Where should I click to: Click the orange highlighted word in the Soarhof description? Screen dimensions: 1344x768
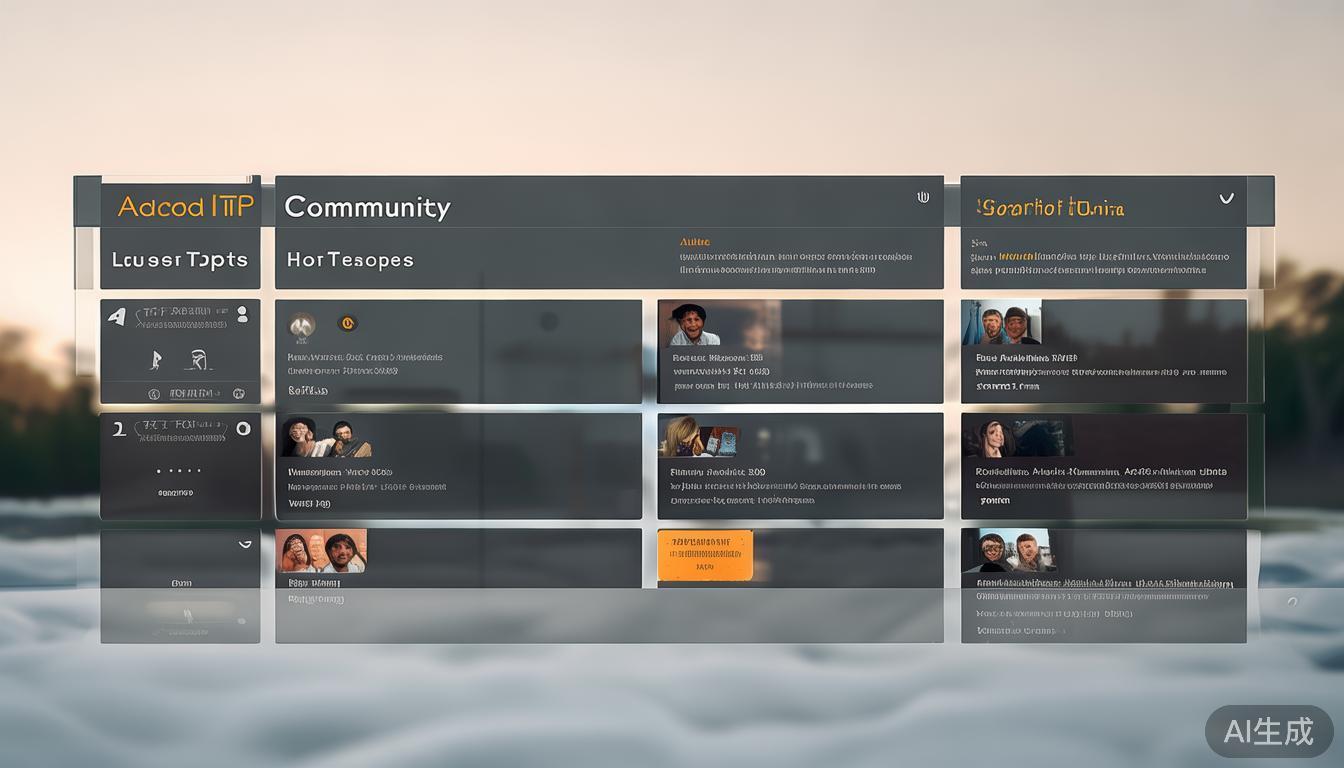(1016, 257)
